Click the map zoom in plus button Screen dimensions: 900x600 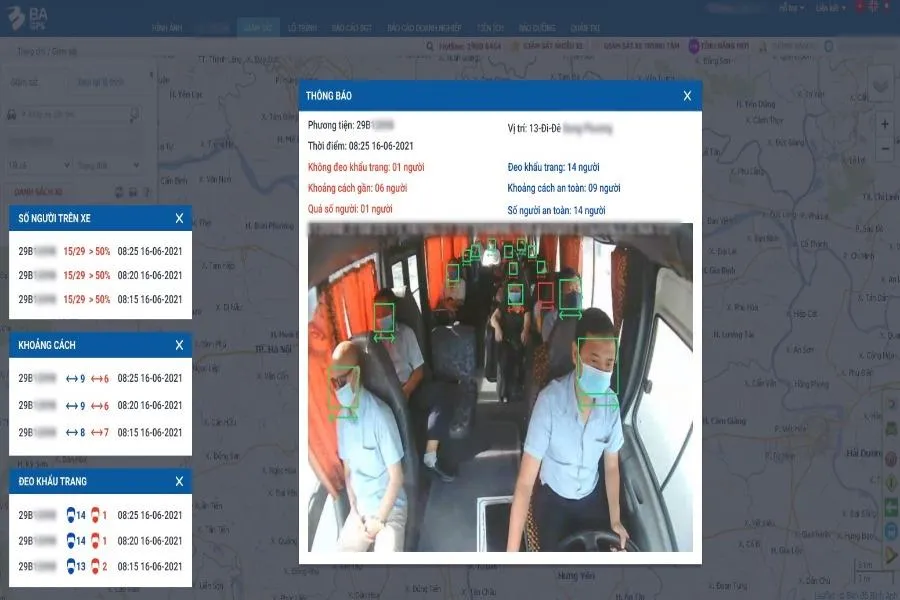884,124
